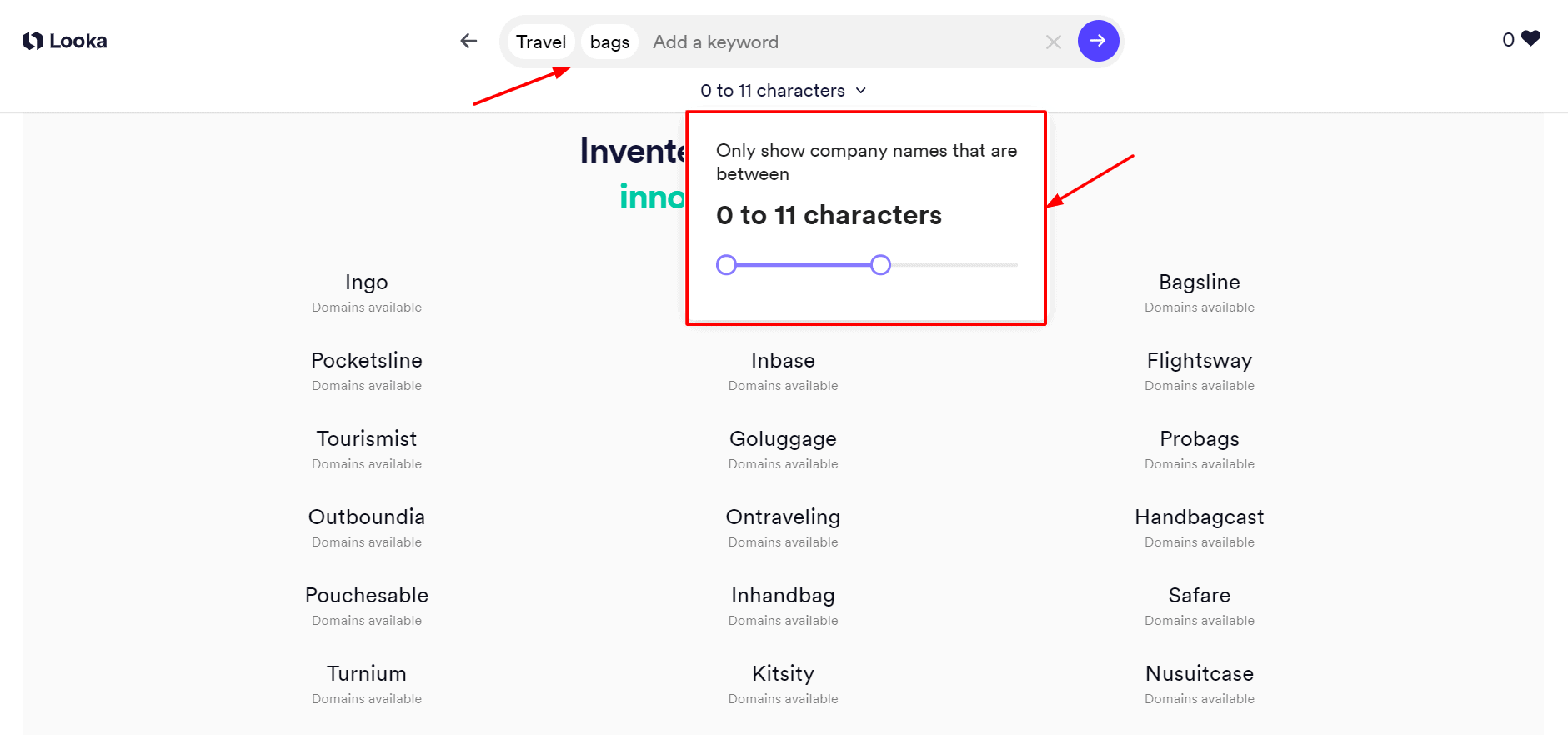Click the Travel keyword tag

[540, 42]
